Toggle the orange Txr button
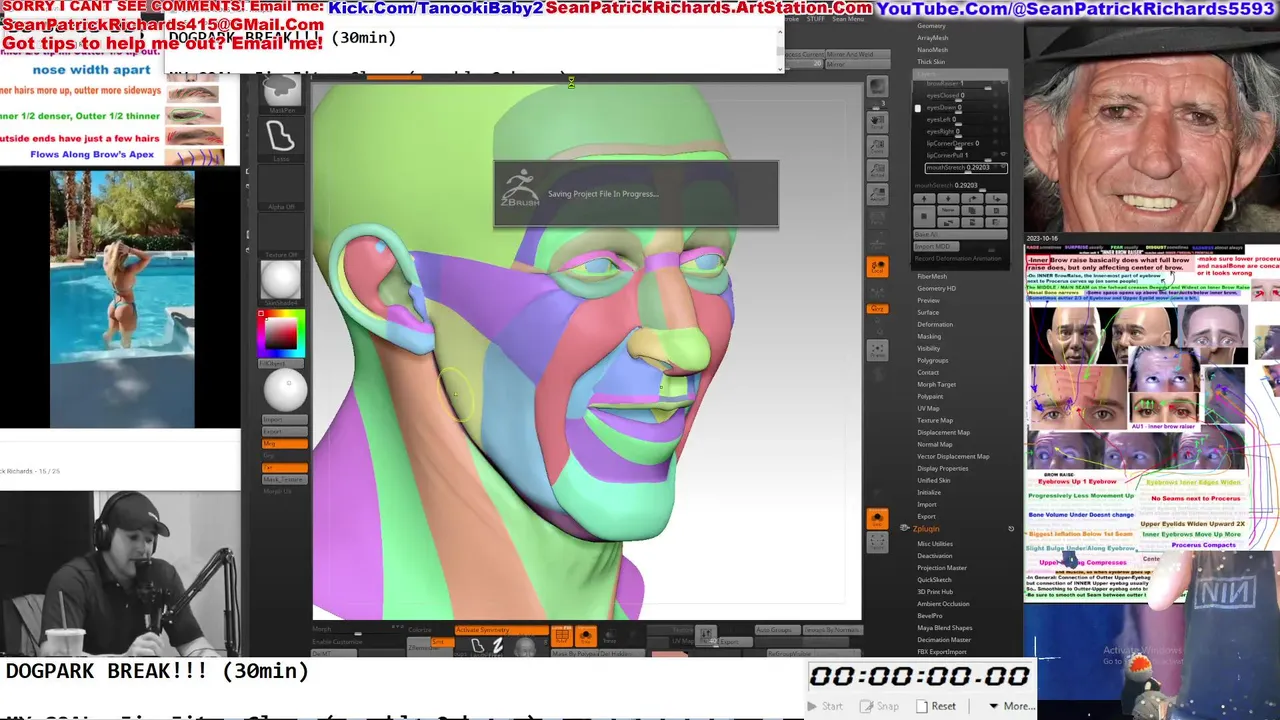 [284, 467]
